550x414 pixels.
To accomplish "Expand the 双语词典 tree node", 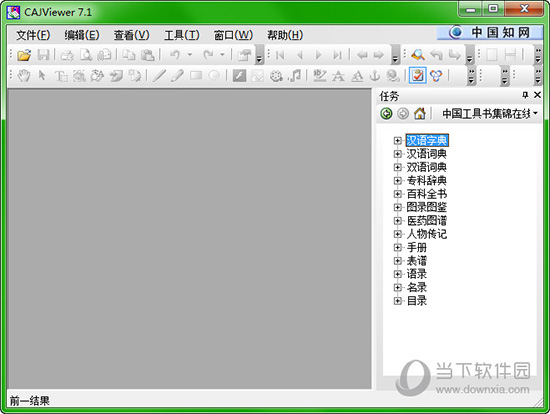I will (397, 167).
